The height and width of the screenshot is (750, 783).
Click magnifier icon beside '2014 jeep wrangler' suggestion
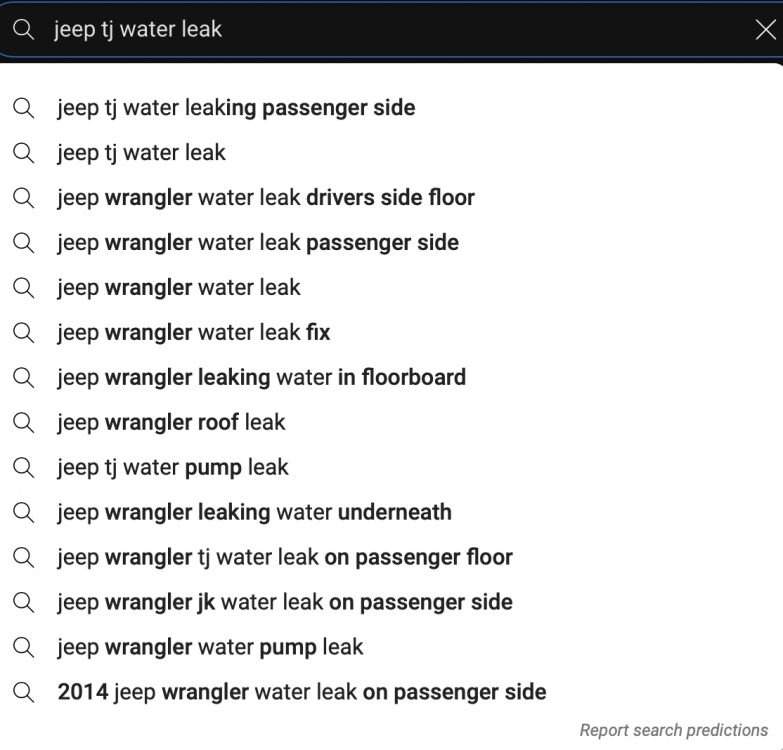23,691
